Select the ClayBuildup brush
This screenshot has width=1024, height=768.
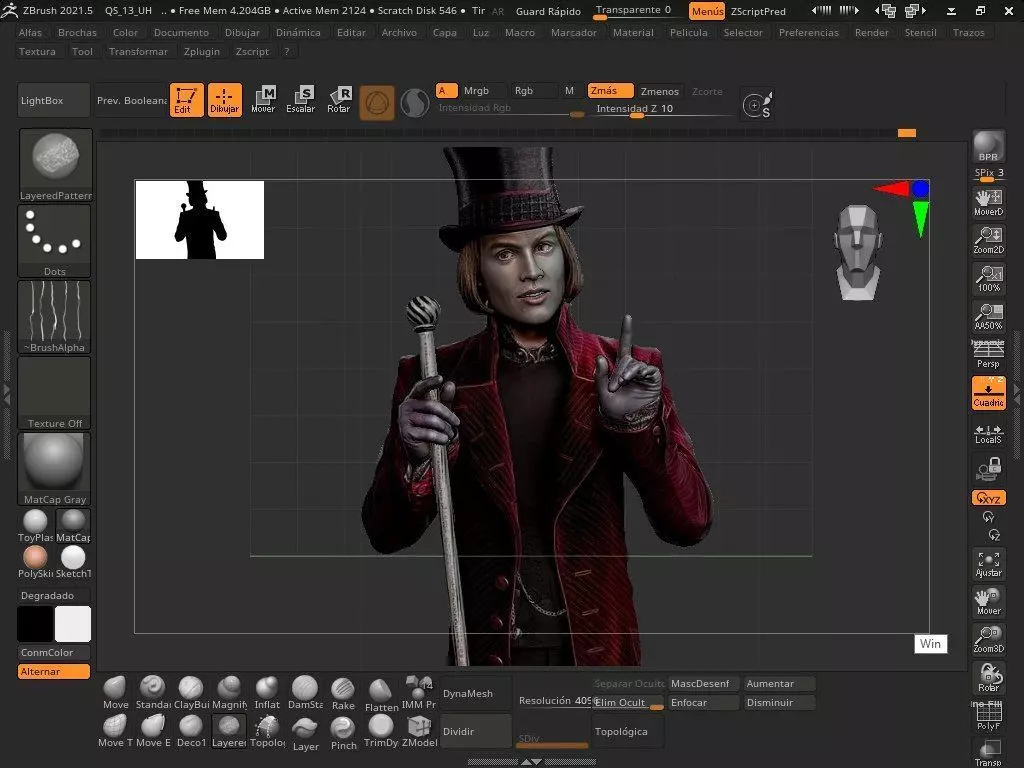[x=191, y=692]
